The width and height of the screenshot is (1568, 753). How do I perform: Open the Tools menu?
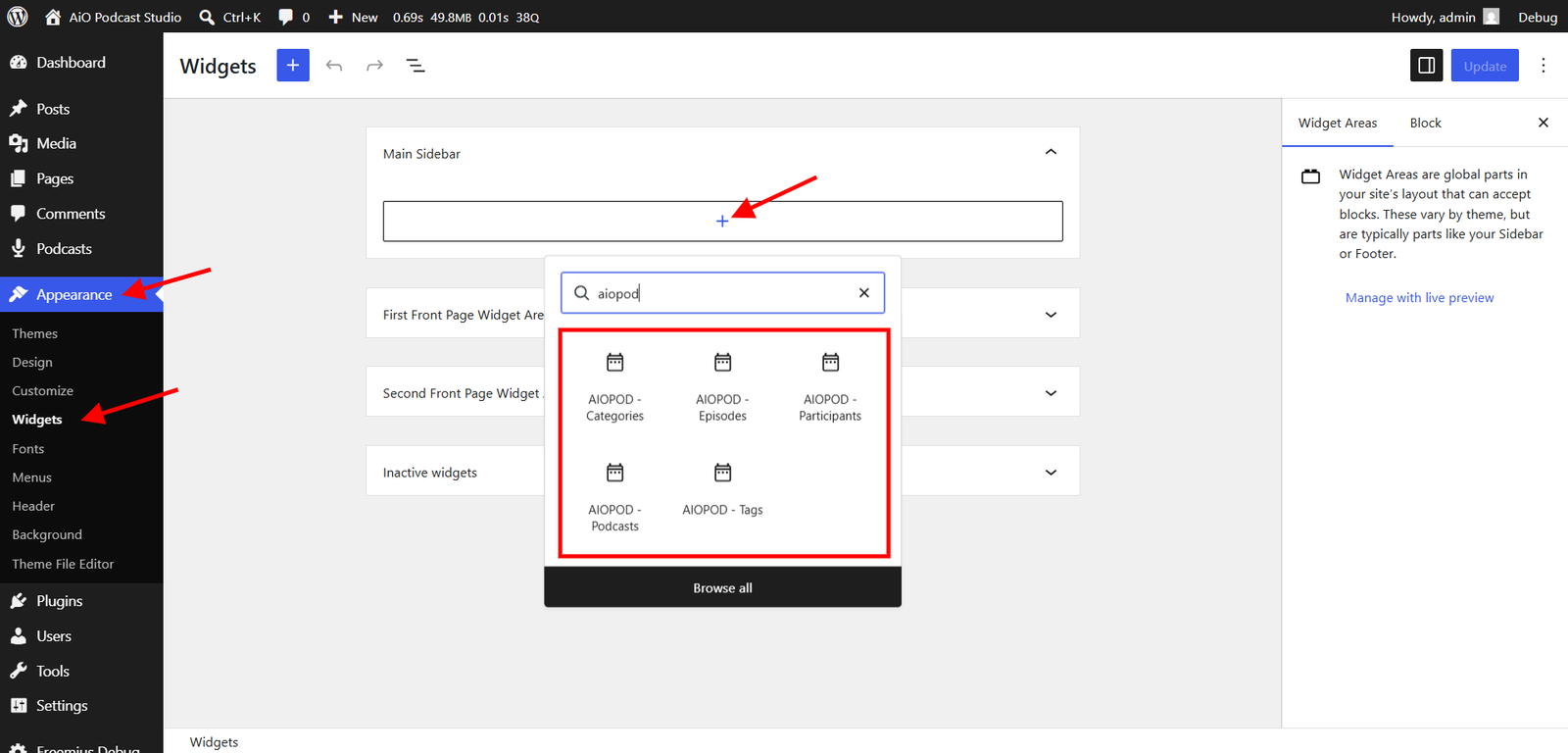(x=81, y=672)
